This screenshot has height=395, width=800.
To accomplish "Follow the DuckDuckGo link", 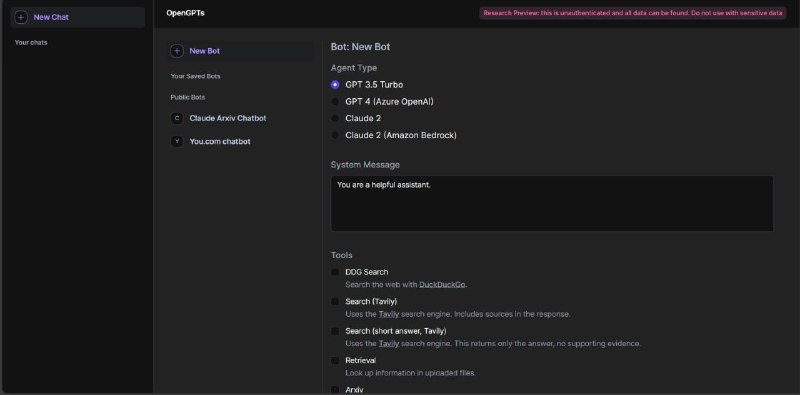I will tap(442, 285).
